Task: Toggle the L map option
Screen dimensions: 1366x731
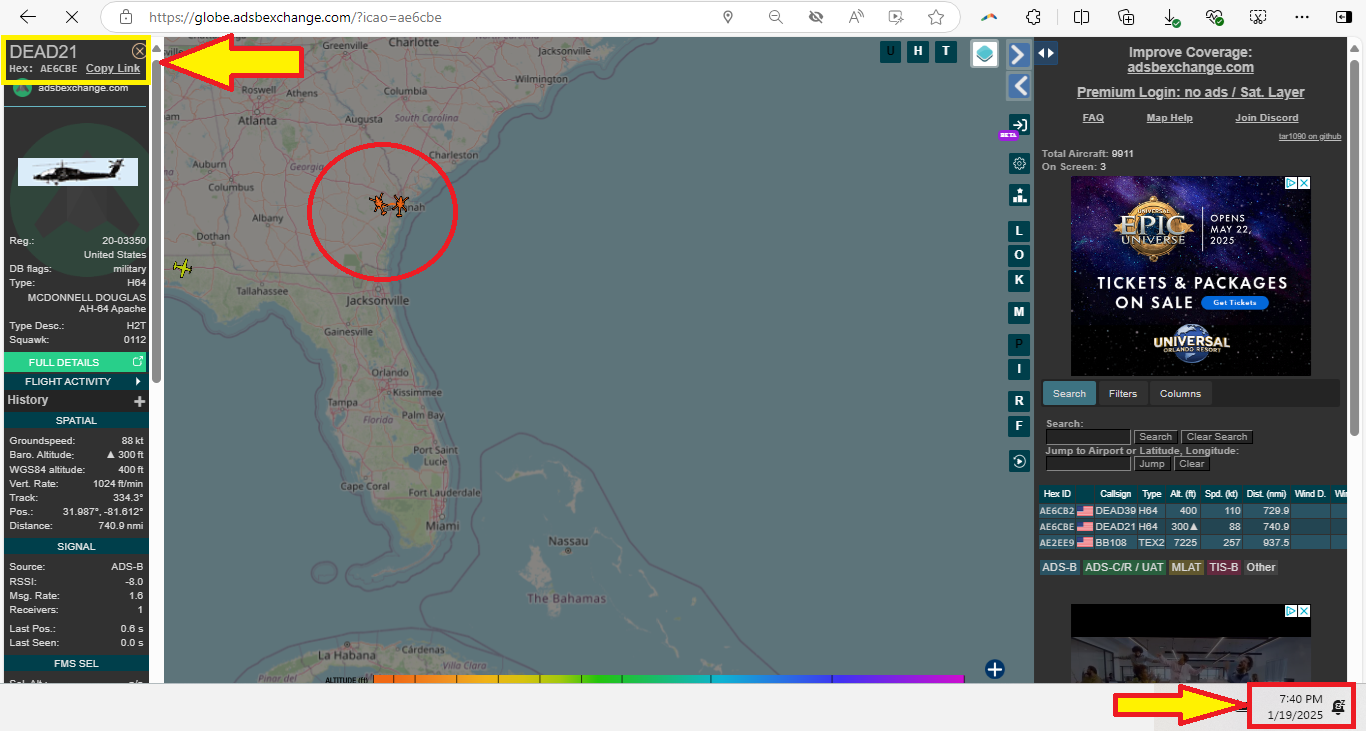Action: pyautogui.click(x=1019, y=231)
